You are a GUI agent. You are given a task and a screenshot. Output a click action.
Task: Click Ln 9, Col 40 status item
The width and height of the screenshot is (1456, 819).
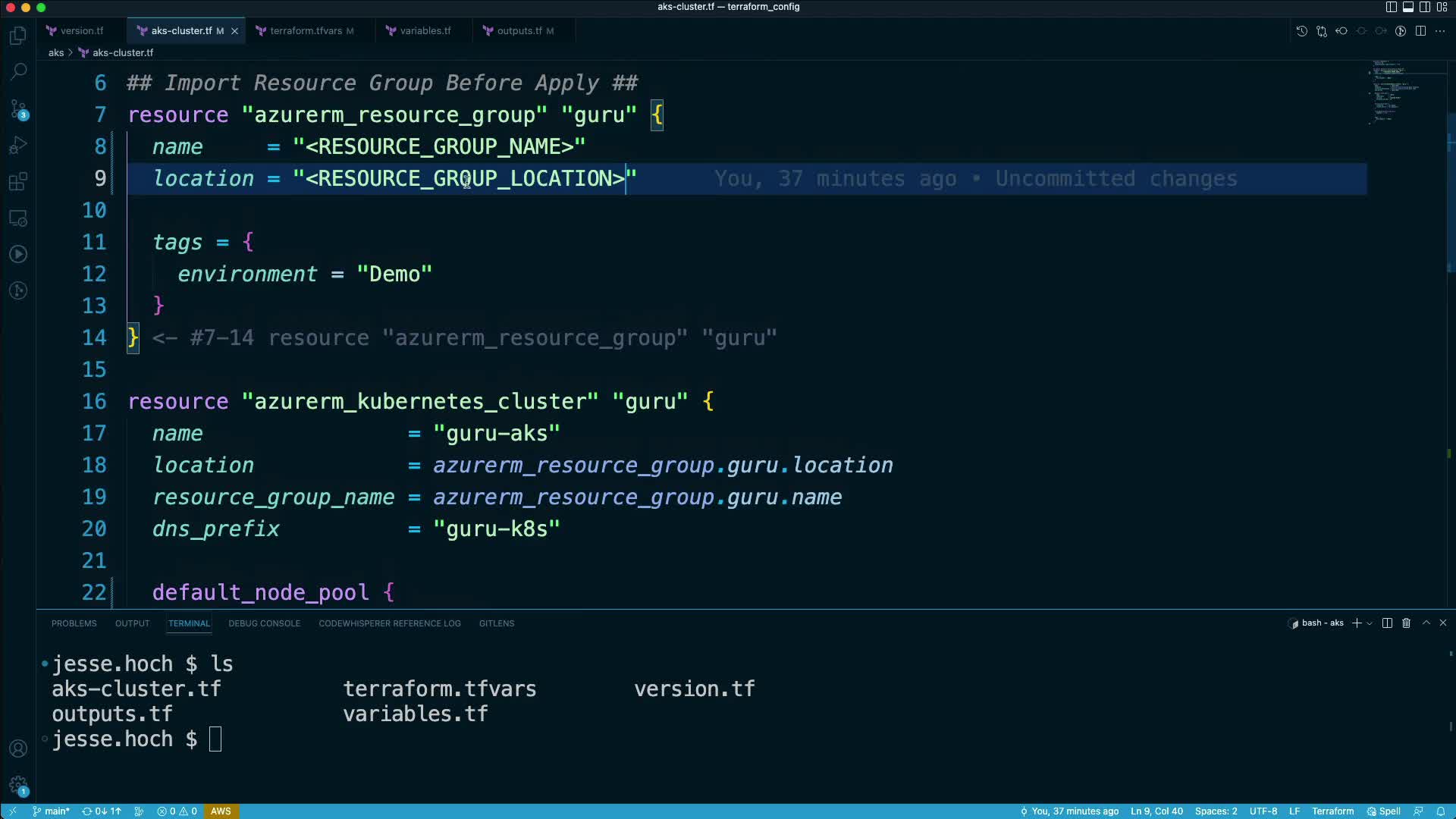click(1156, 811)
